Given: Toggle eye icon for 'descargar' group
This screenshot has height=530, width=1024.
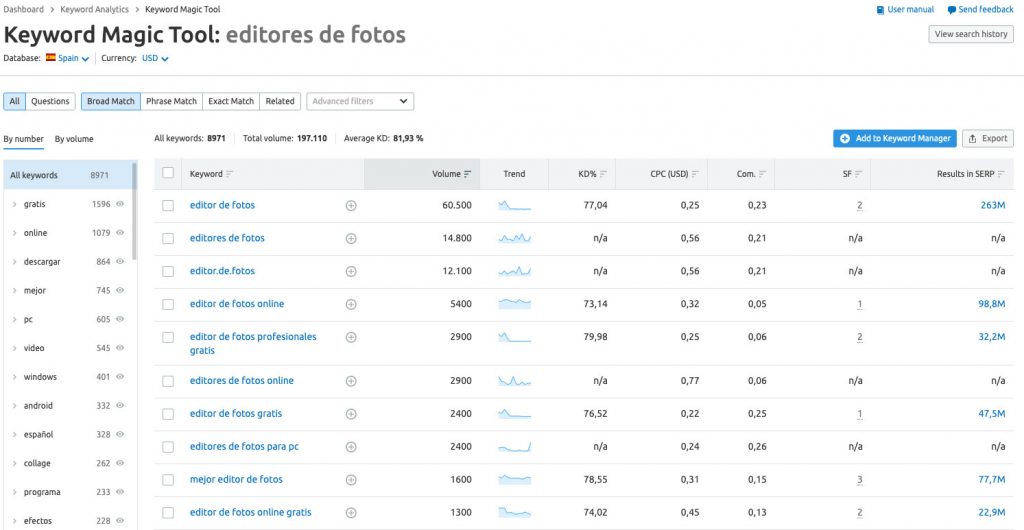Looking at the screenshot, I should (x=120, y=262).
